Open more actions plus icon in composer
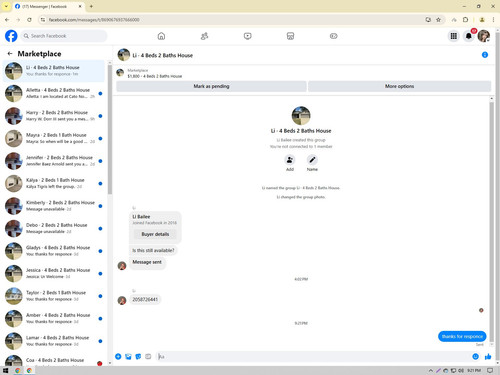Image resolution: width=500 pixels, height=375 pixels. pyautogui.click(x=118, y=357)
